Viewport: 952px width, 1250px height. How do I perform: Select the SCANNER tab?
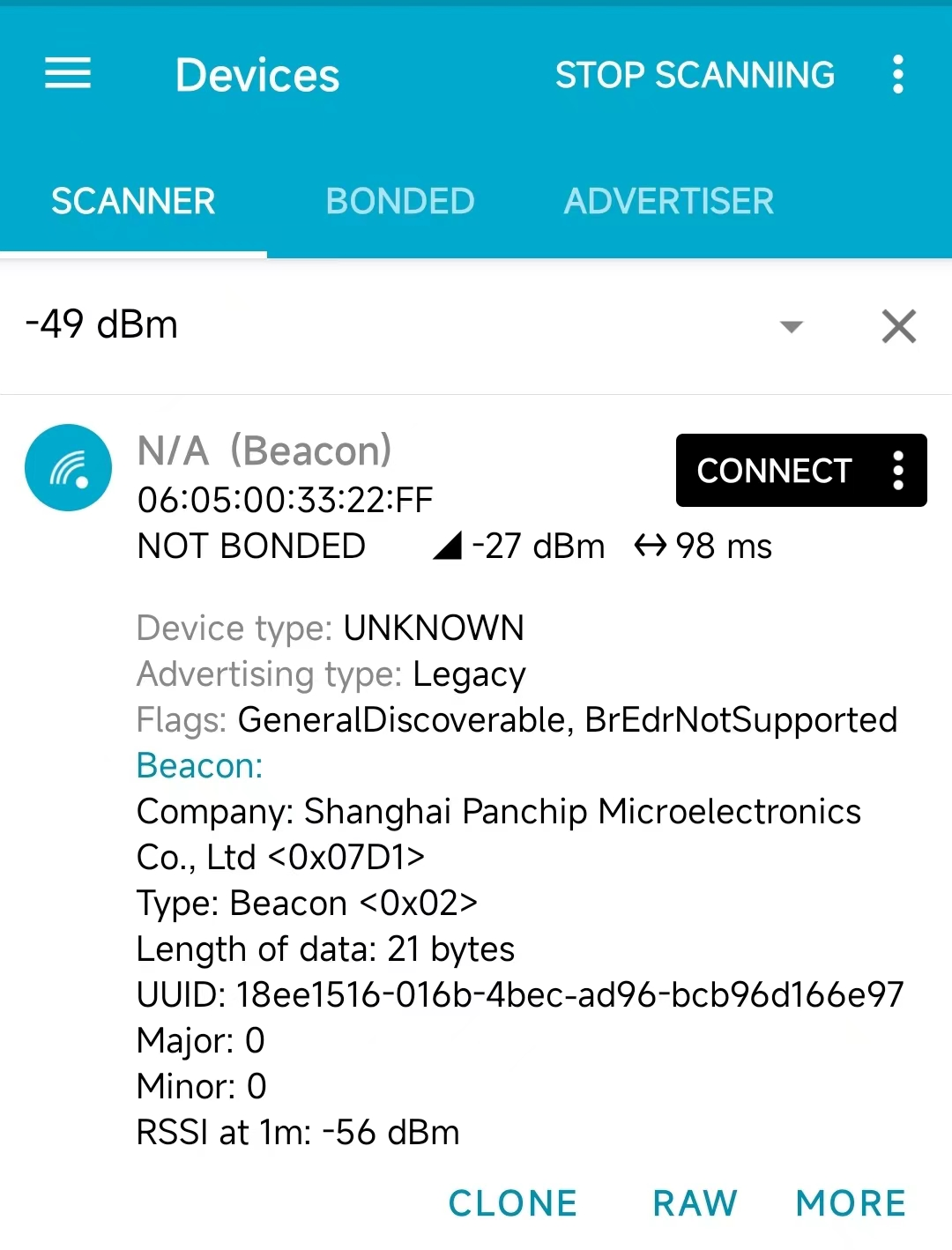pyautogui.click(x=133, y=201)
